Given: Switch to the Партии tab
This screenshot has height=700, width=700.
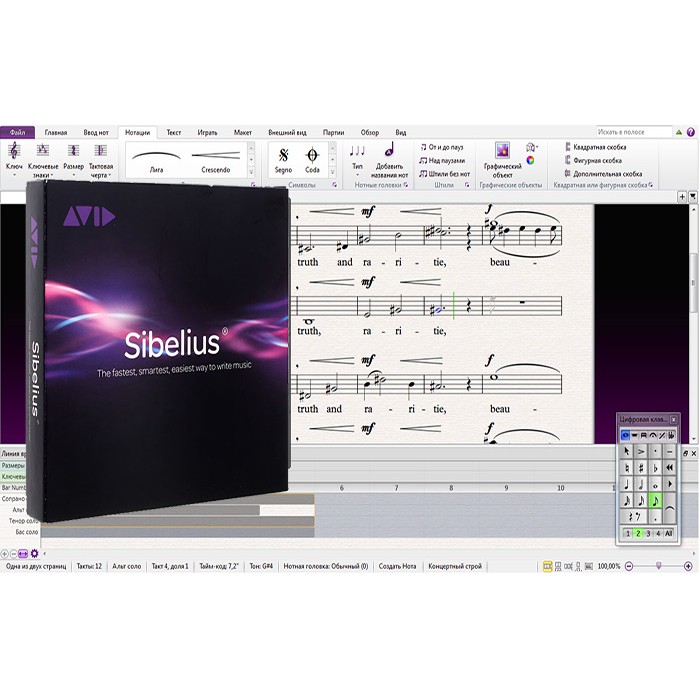Looking at the screenshot, I should 333,133.
